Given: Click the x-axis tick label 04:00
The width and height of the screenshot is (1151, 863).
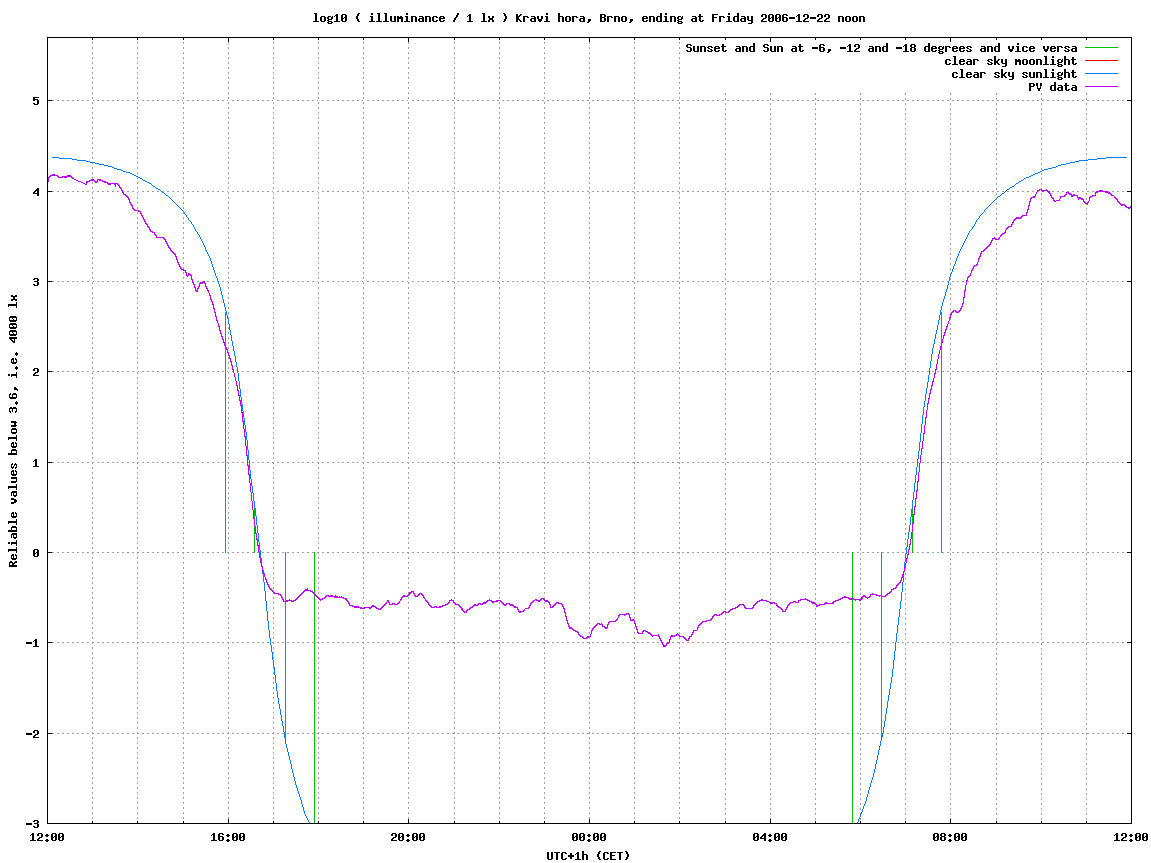Looking at the screenshot, I should click(770, 837).
